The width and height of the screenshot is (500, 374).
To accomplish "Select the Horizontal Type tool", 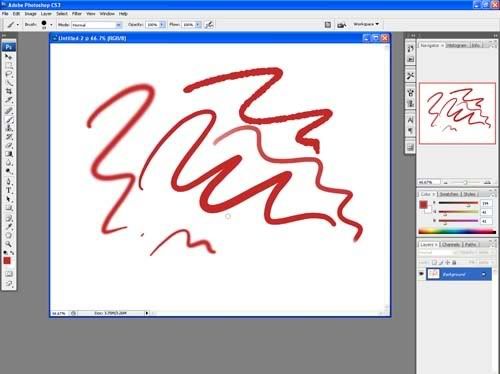I will (x=9, y=190).
